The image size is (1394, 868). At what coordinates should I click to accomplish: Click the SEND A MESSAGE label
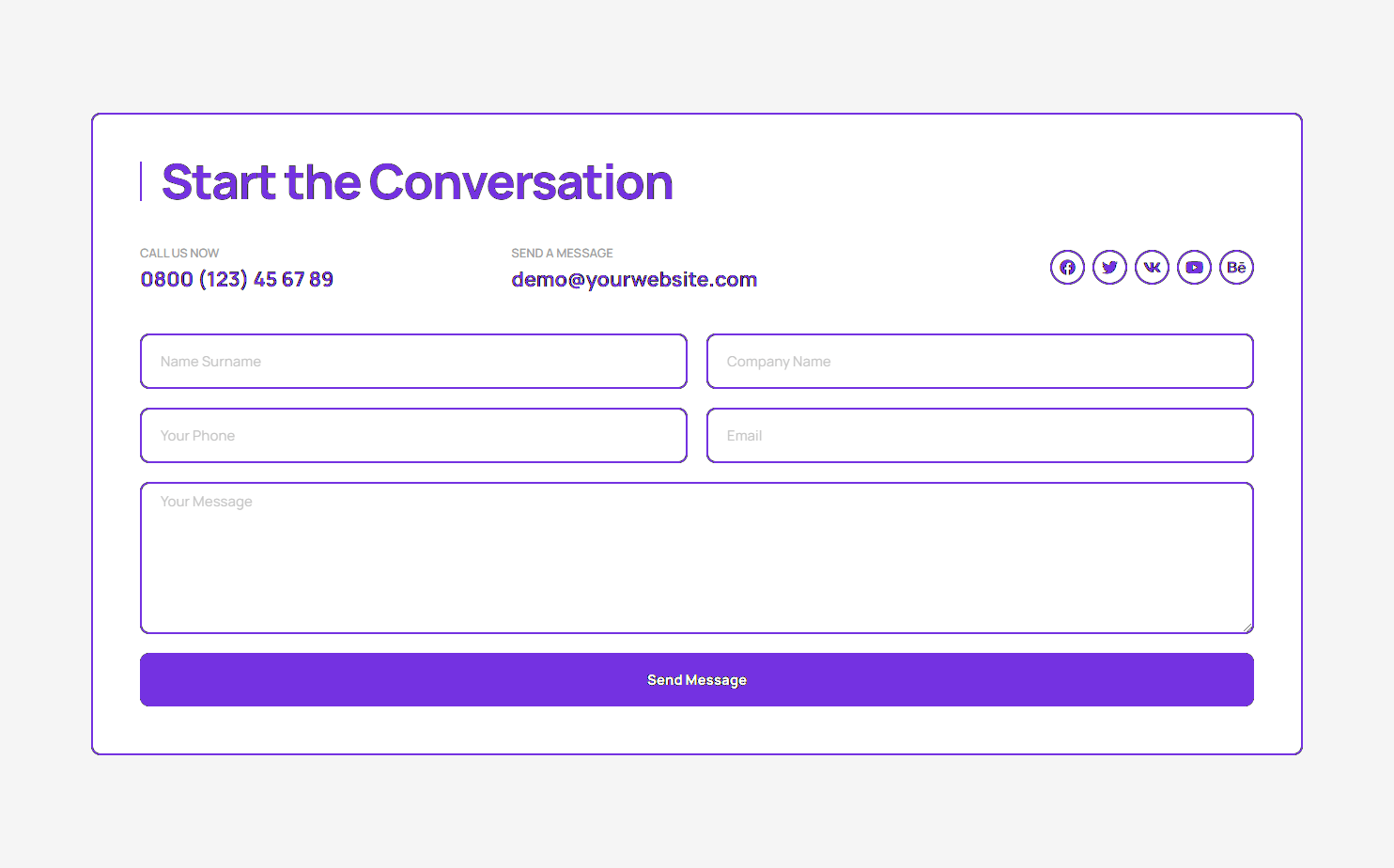tap(562, 254)
